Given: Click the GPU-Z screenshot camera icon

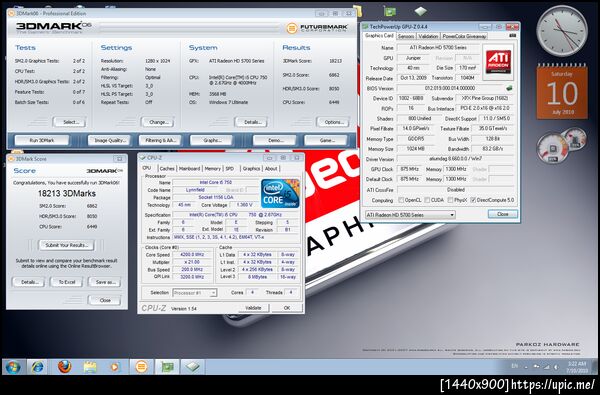Looking at the screenshot, I should point(512,36).
